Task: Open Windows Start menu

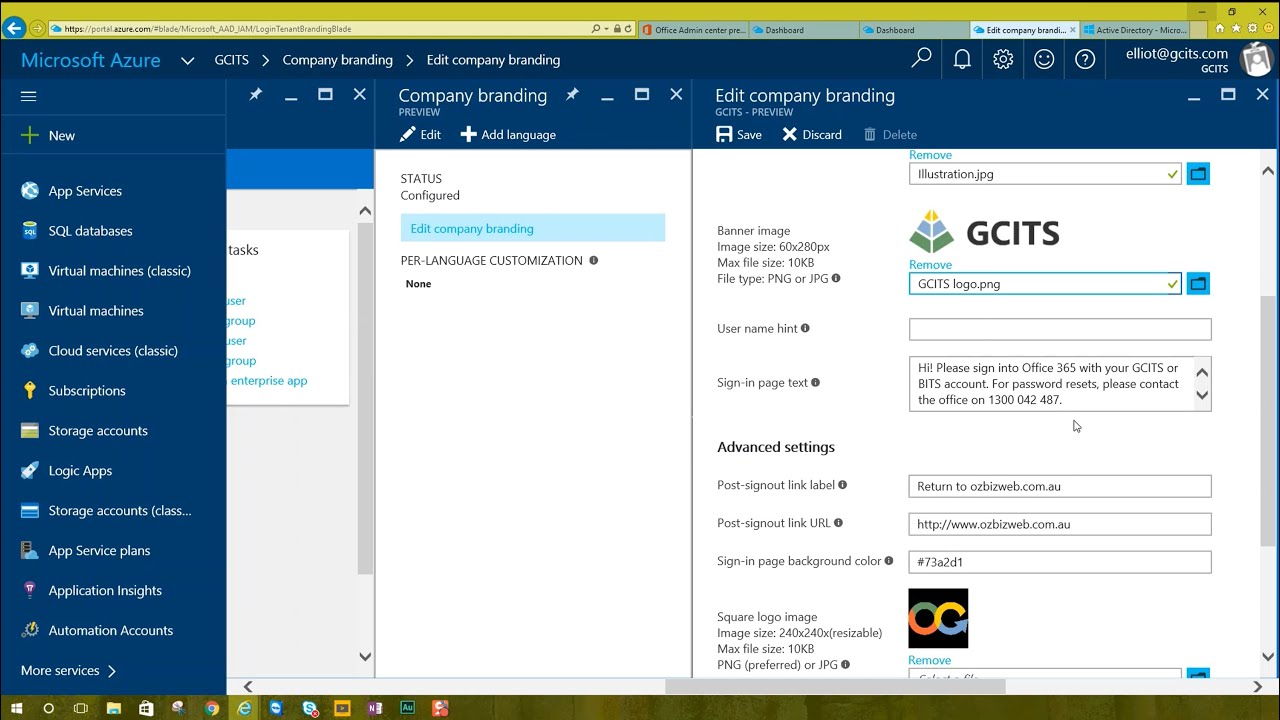Action: [x=16, y=708]
